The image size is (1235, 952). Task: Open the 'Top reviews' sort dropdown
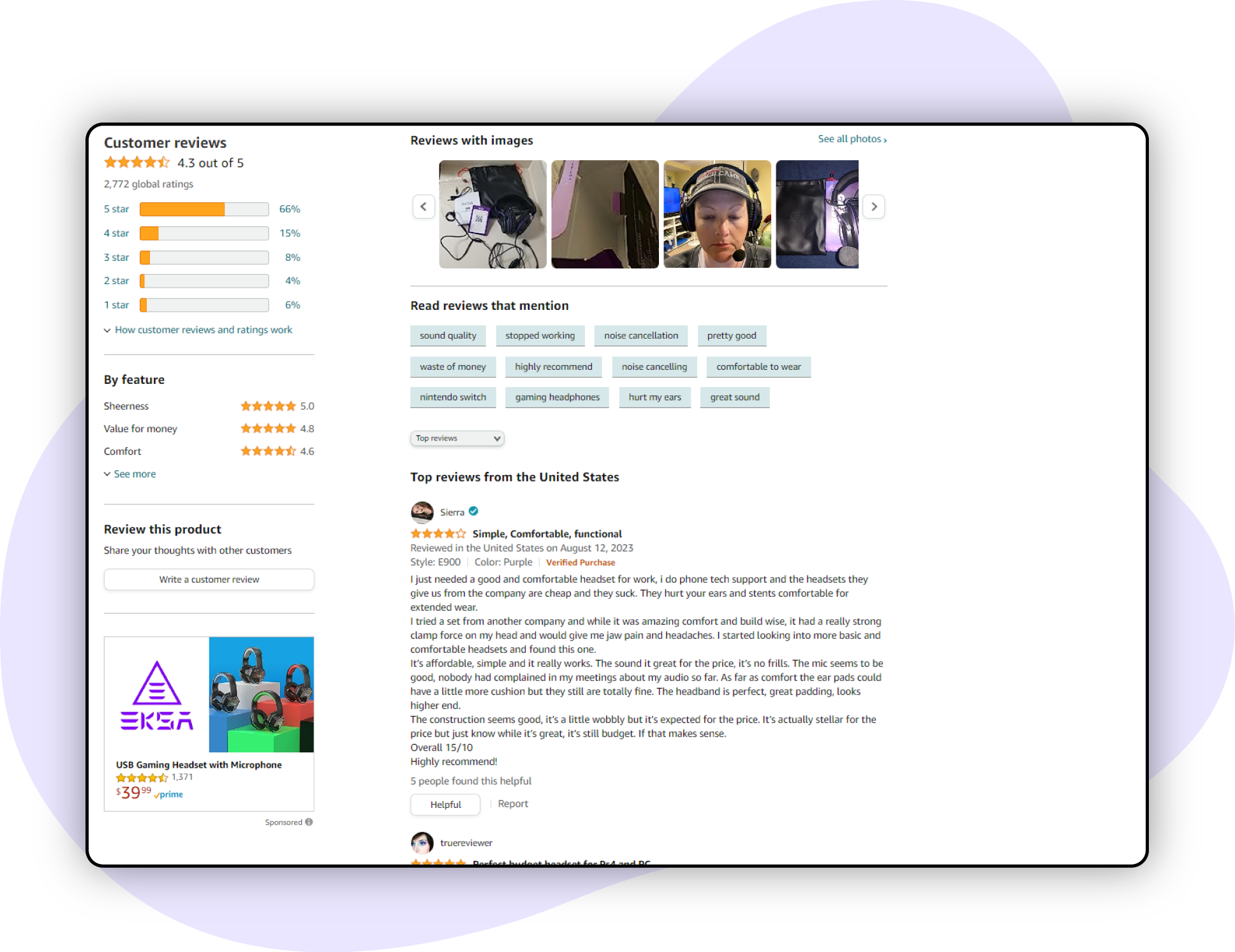455,437
